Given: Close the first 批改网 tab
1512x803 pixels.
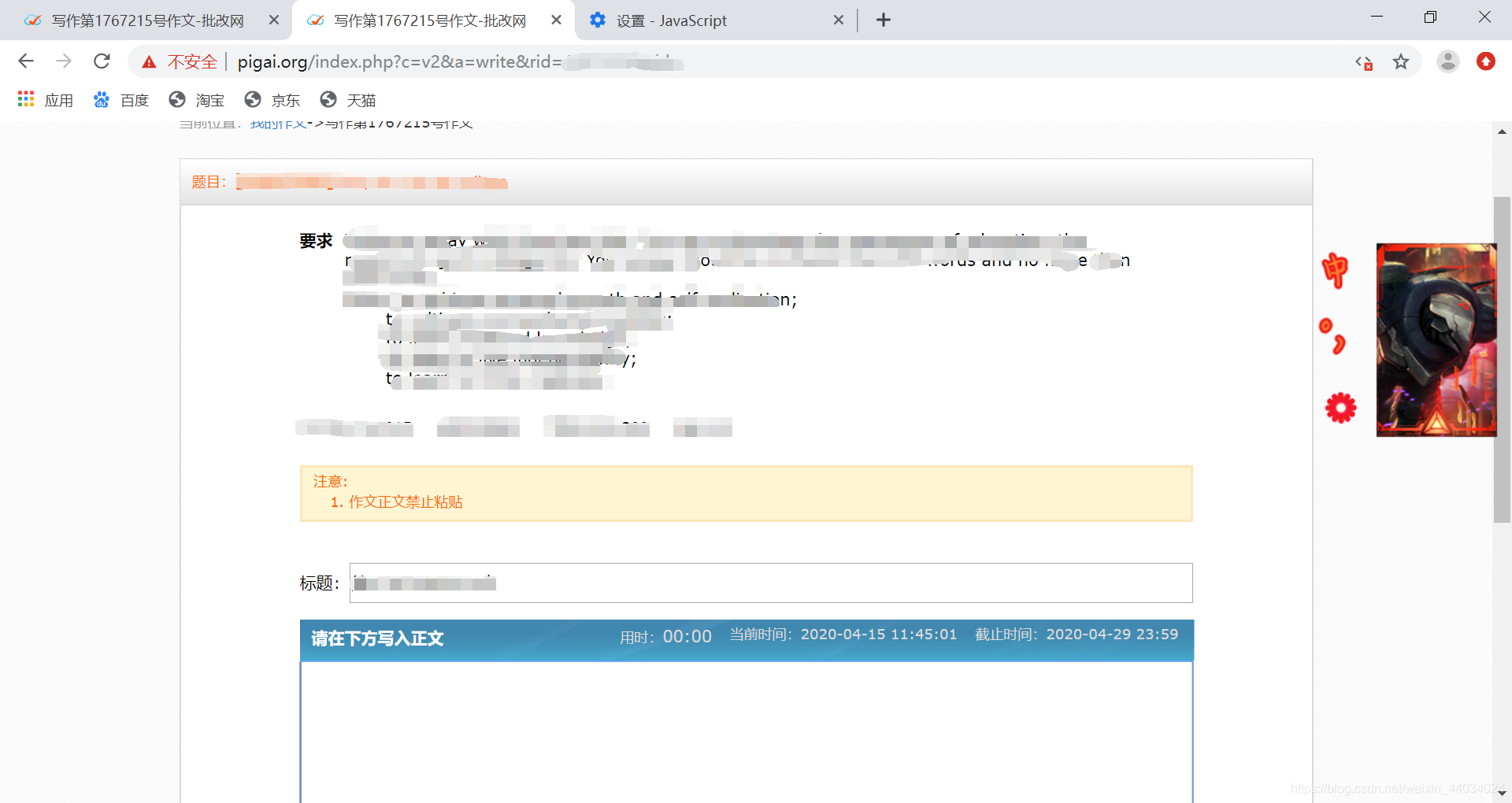Looking at the screenshot, I should tap(274, 20).
